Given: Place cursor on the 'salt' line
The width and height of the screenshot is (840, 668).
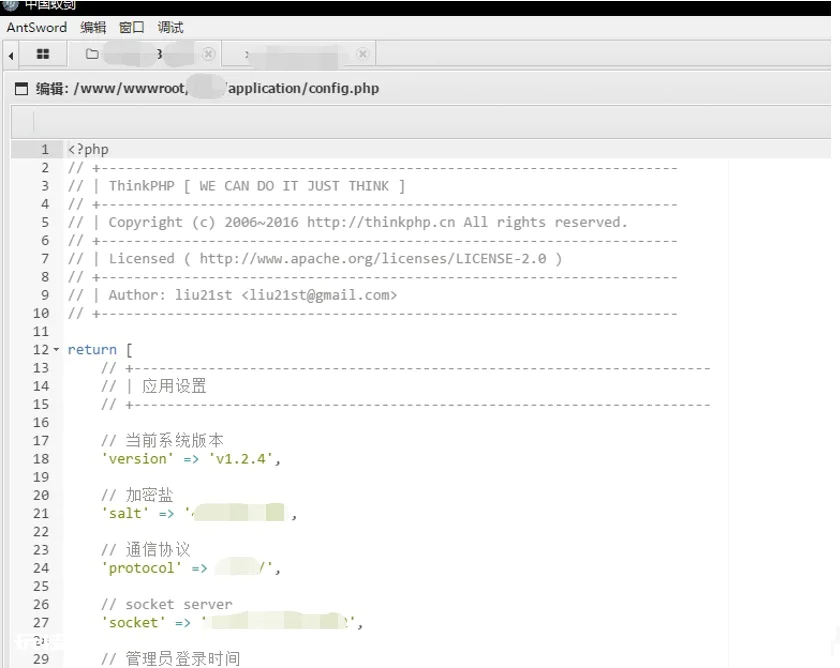Looking at the screenshot, I should 199,514.
